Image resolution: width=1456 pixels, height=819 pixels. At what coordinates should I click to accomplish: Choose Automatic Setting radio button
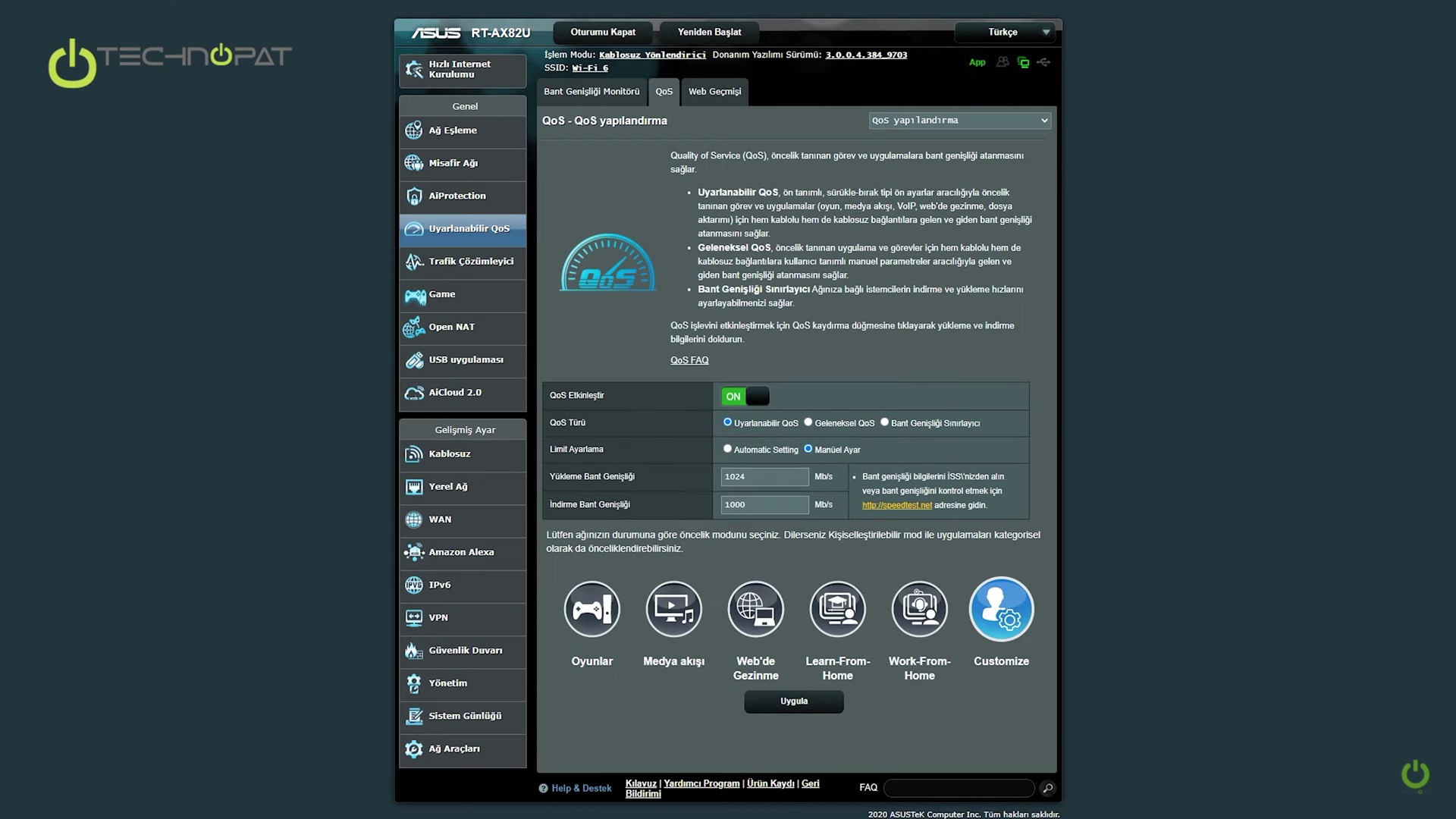(x=727, y=449)
